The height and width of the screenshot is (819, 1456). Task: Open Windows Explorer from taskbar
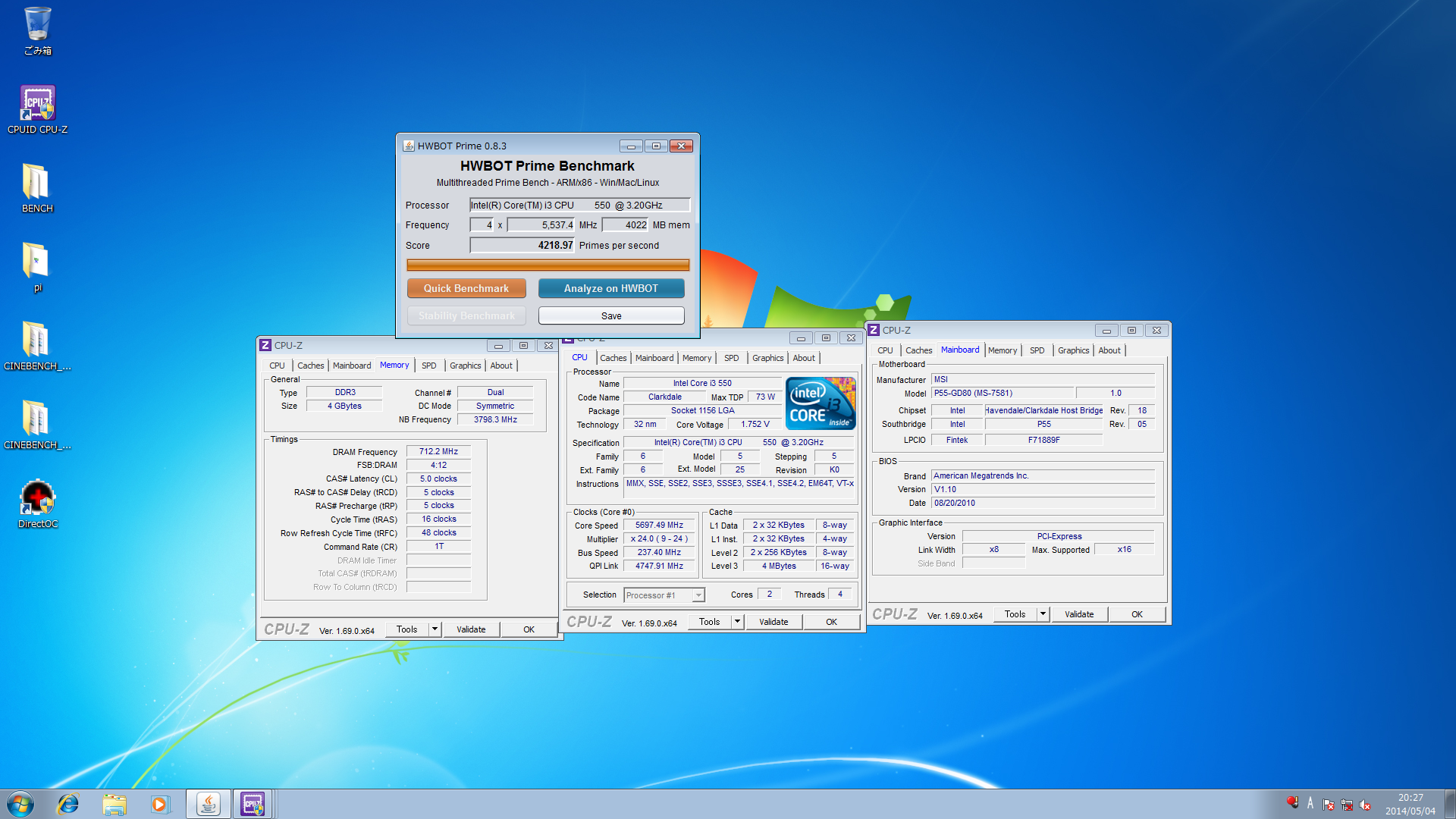click(115, 804)
